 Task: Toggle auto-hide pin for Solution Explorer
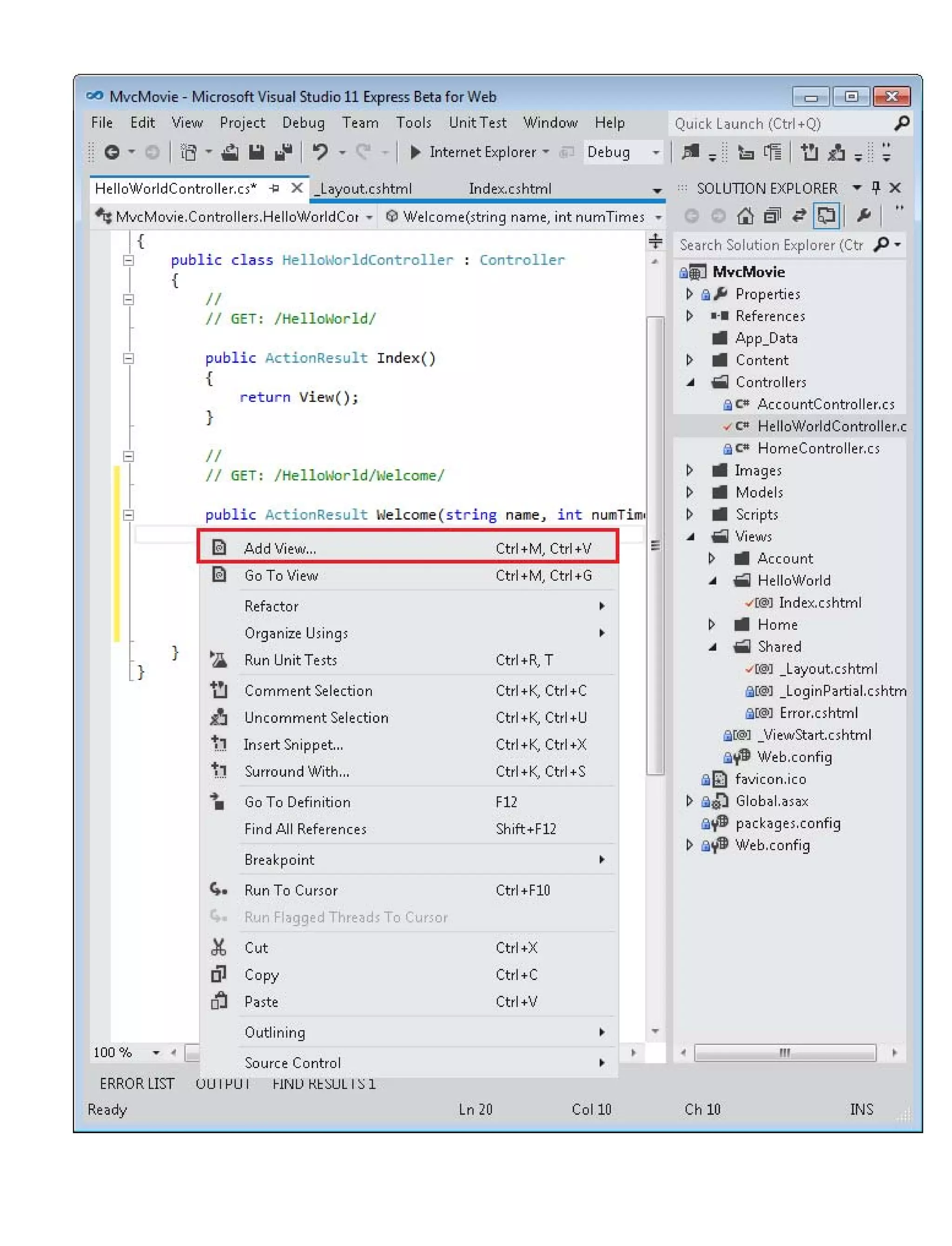coord(876,187)
